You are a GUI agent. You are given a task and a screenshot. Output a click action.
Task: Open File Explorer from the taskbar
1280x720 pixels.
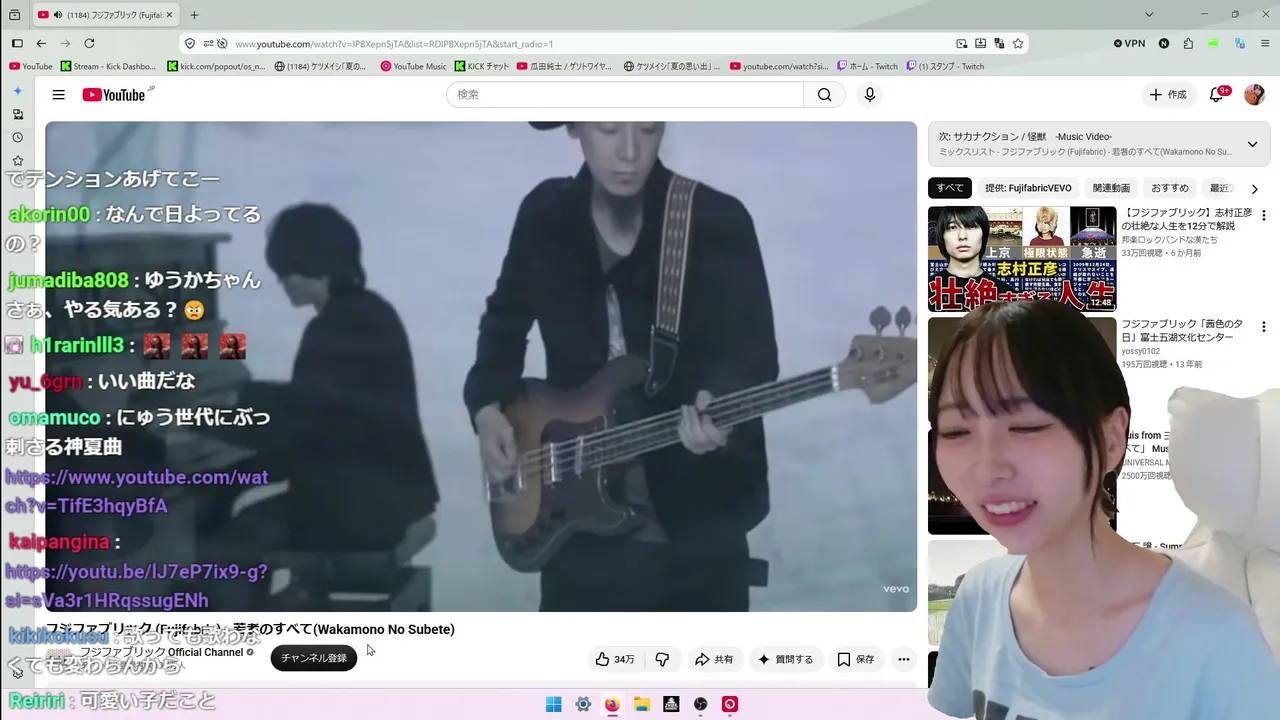642,704
